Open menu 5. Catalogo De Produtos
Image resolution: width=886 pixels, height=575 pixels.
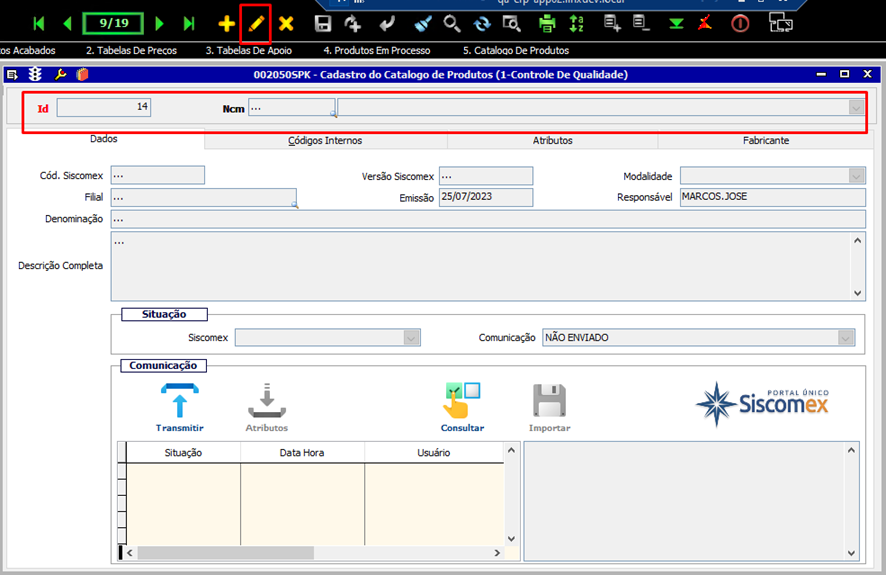pos(516,50)
